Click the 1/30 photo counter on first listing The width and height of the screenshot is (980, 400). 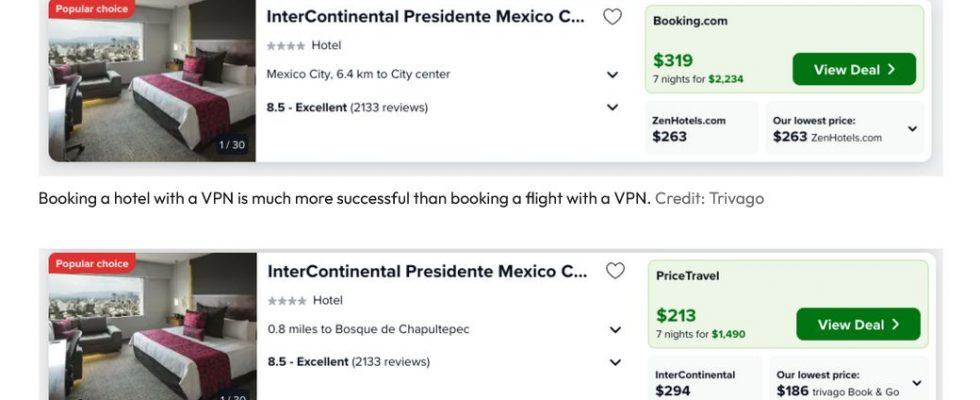point(231,145)
